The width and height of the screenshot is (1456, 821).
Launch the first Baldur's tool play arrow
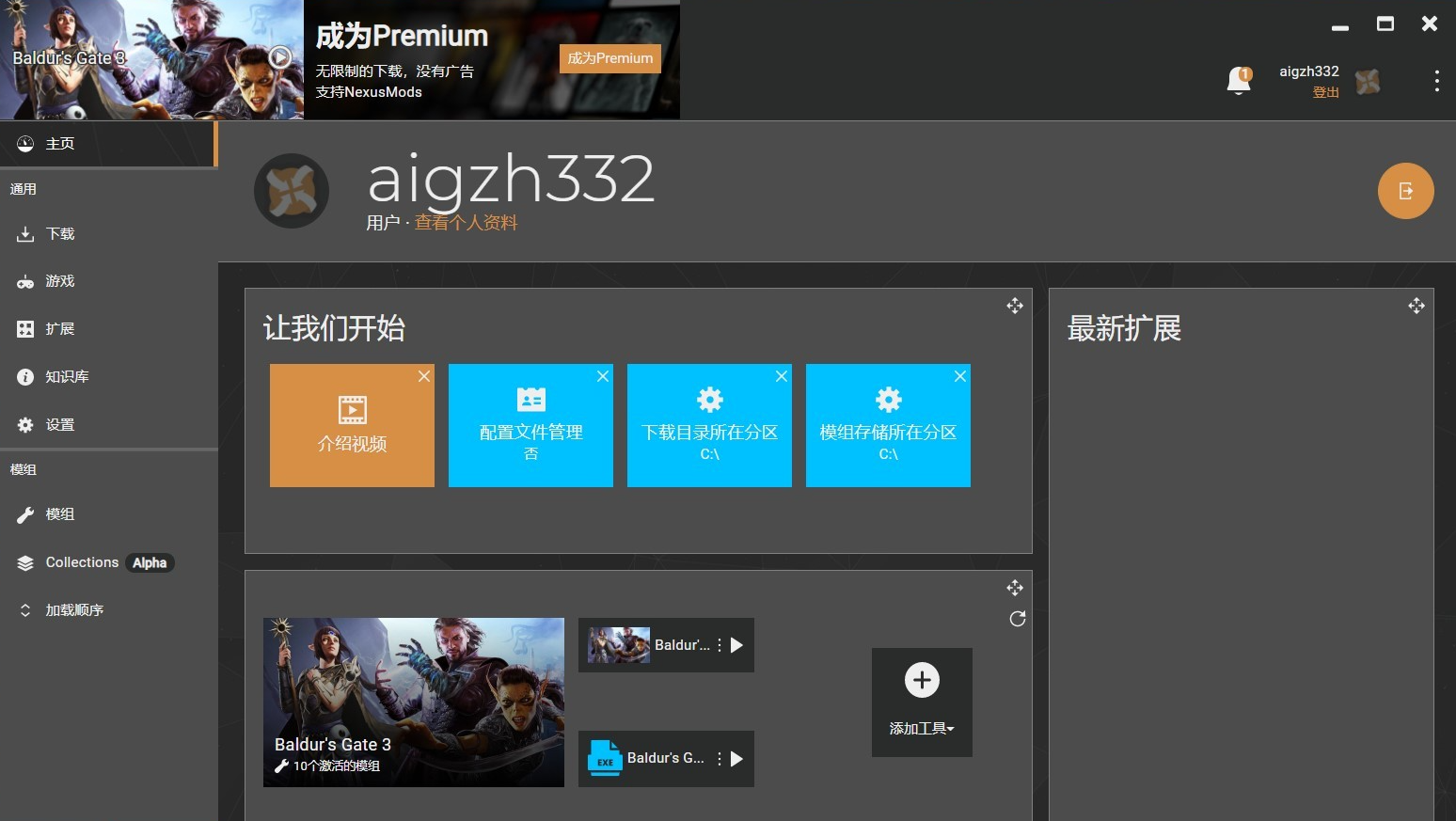tap(737, 645)
